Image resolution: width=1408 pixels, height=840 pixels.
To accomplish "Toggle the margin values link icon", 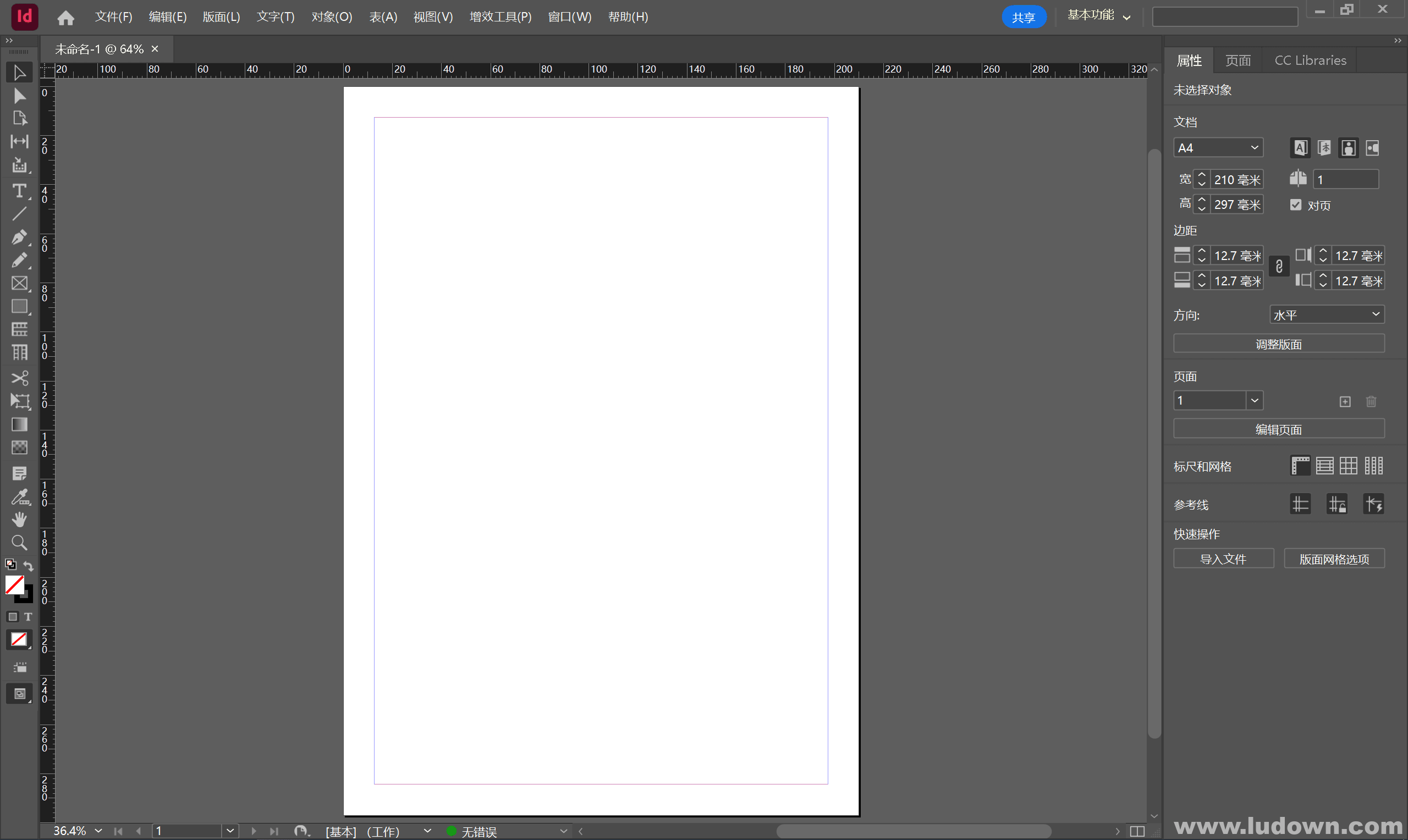I will pos(1278,266).
